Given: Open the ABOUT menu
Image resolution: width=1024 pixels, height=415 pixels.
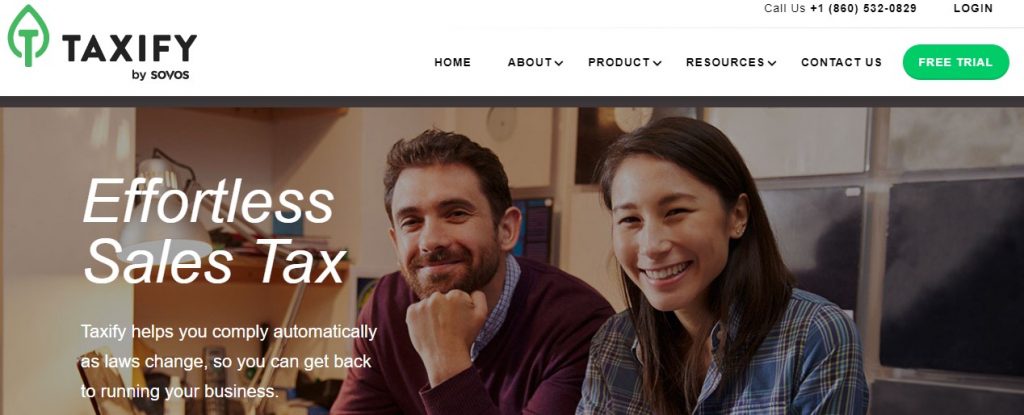Looking at the screenshot, I should tap(530, 62).
